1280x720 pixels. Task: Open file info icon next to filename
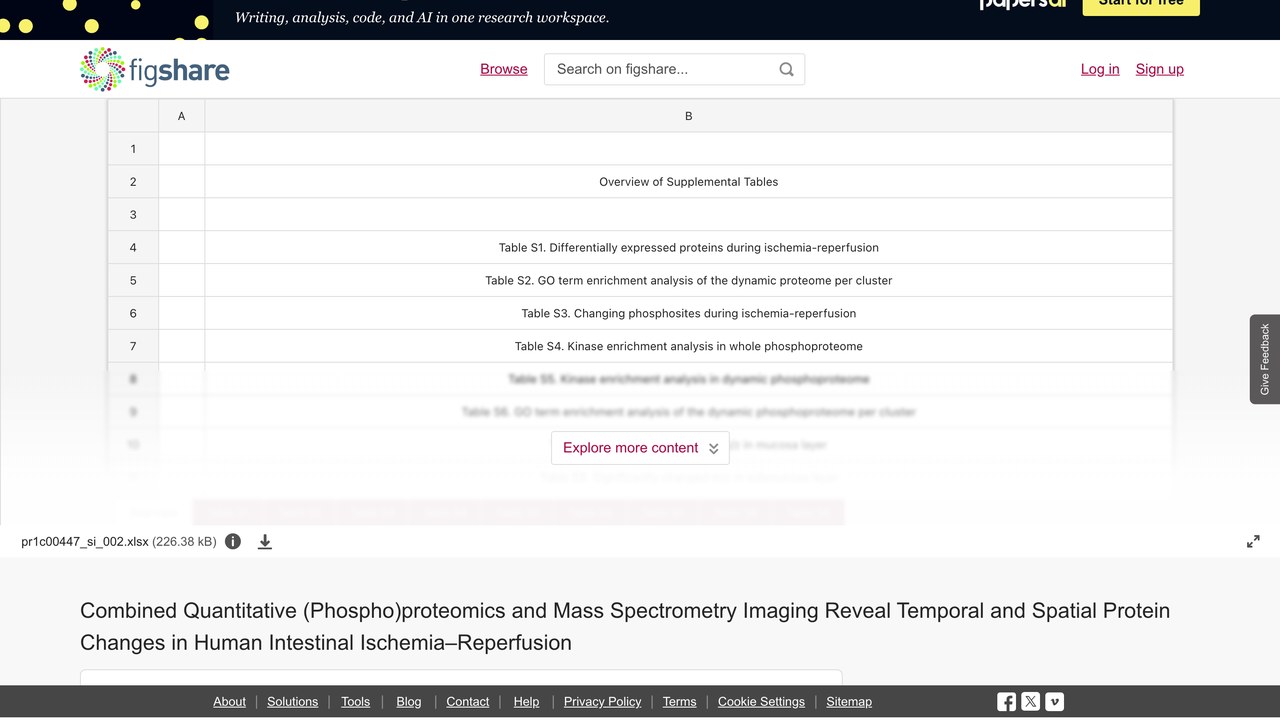[x=233, y=541]
